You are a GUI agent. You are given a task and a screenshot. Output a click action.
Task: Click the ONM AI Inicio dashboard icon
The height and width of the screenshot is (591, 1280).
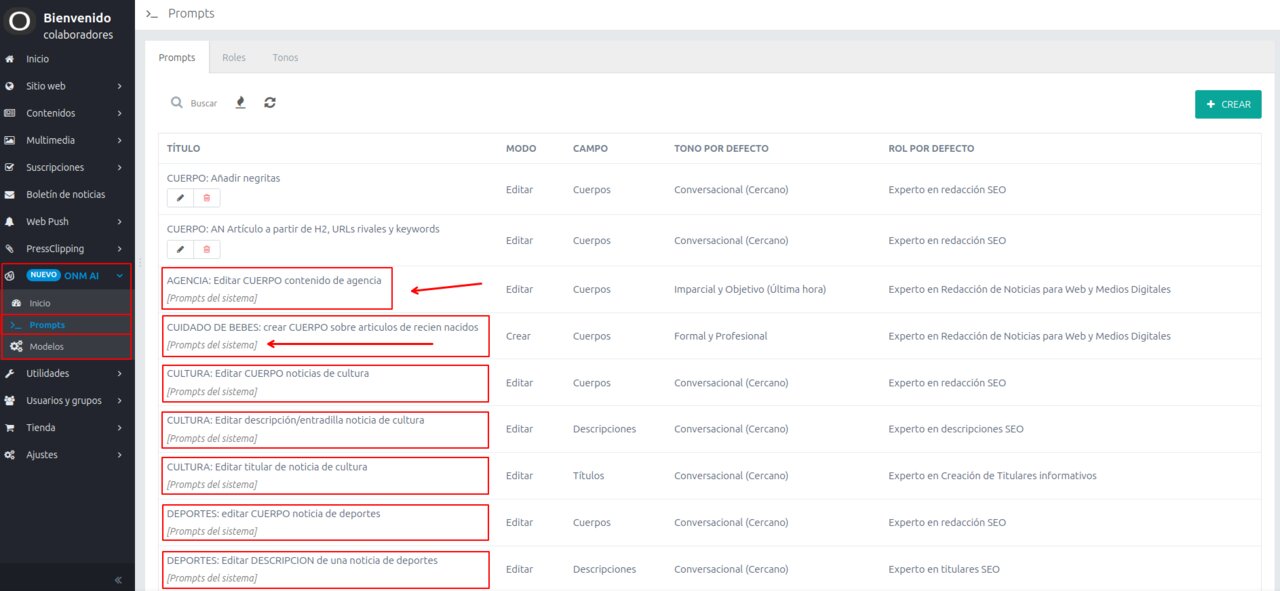pos(16,303)
